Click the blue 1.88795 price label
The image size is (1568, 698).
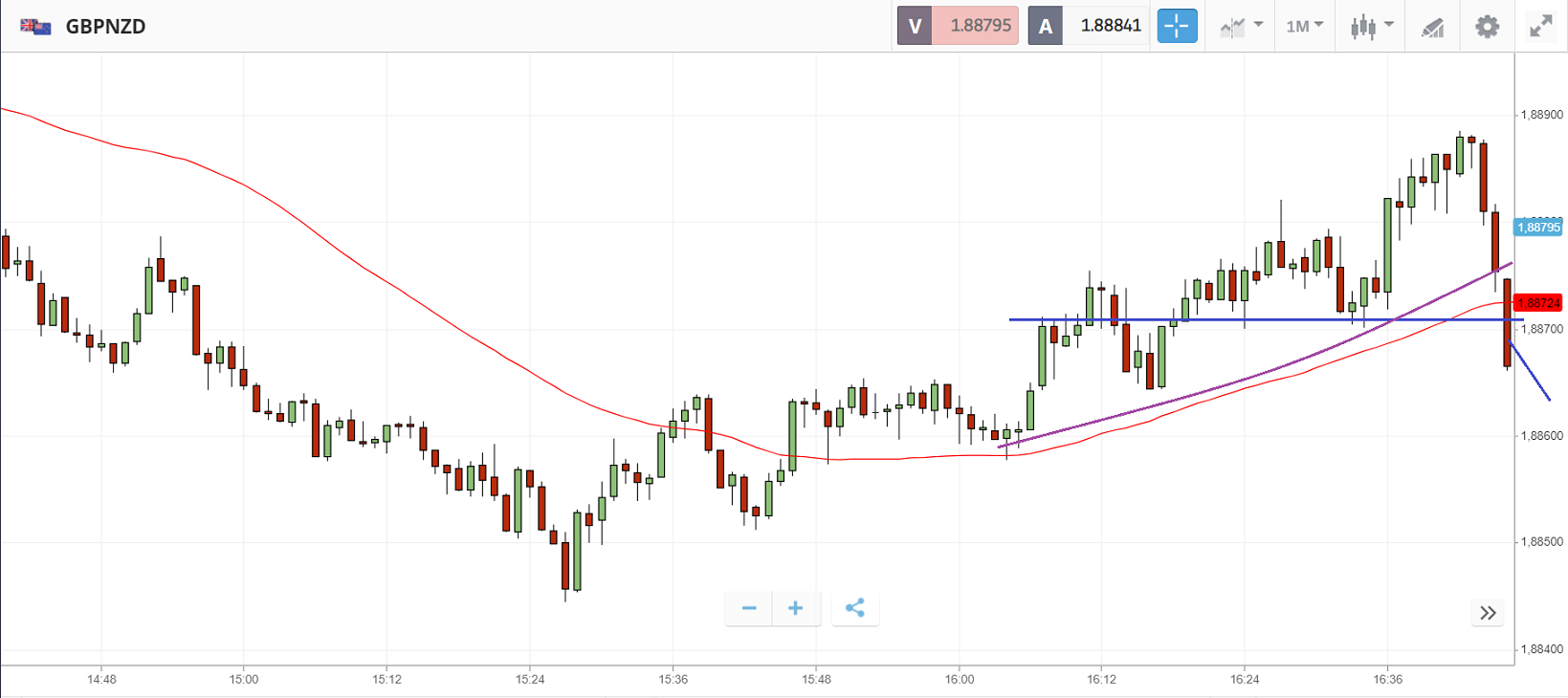pos(1538,228)
